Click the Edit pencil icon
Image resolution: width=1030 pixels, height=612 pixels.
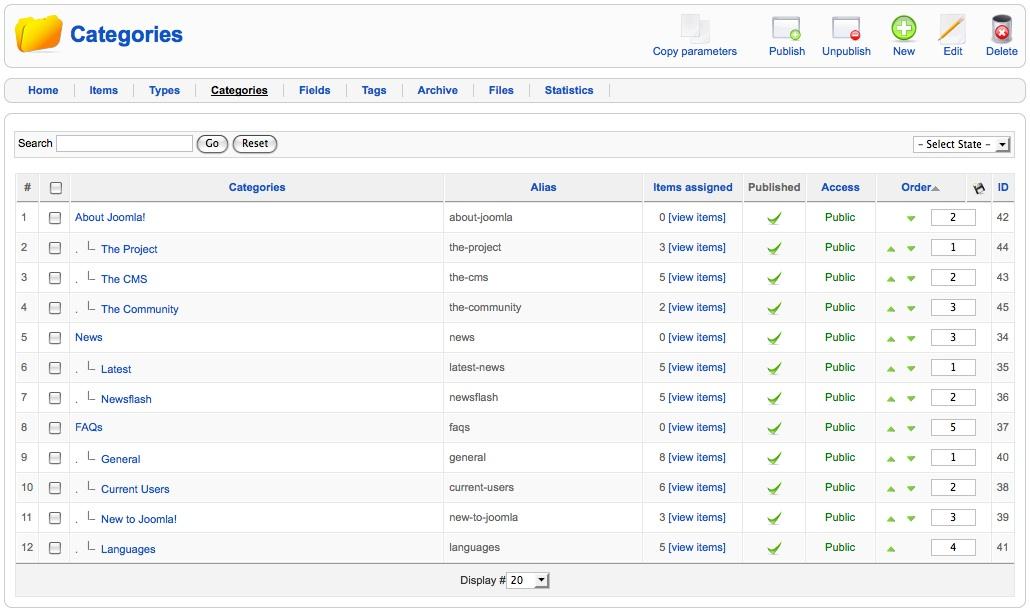coord(952,28)
